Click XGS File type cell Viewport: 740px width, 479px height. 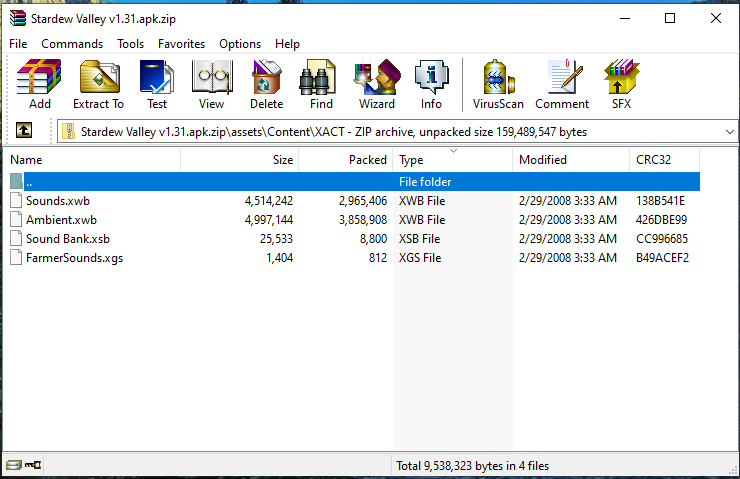[420, 258]
